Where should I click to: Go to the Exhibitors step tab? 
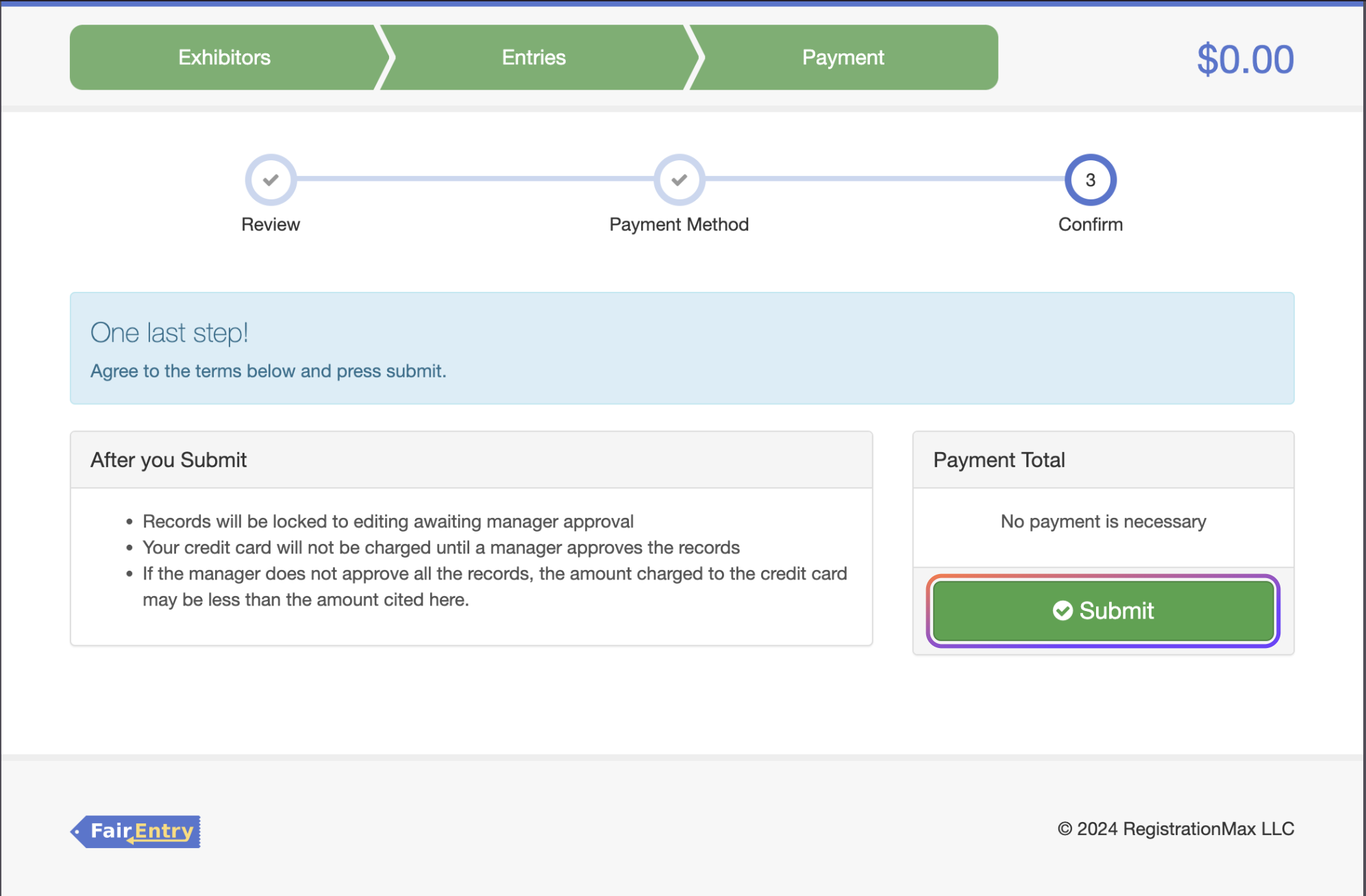(x=225, y=58)
